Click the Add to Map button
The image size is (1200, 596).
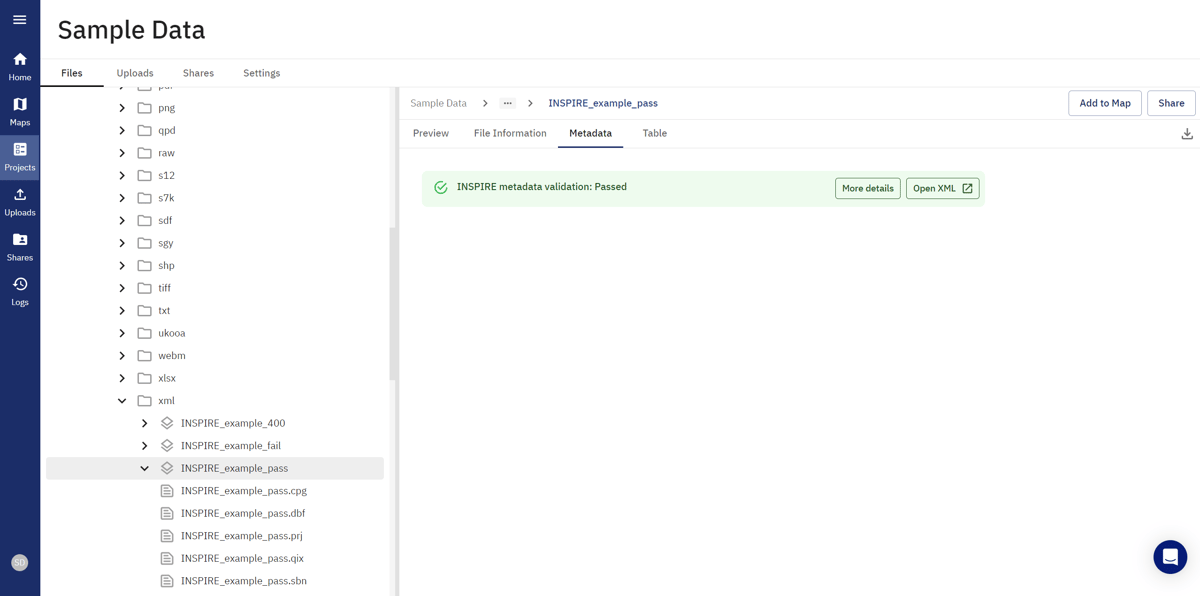coord(1104,103)
